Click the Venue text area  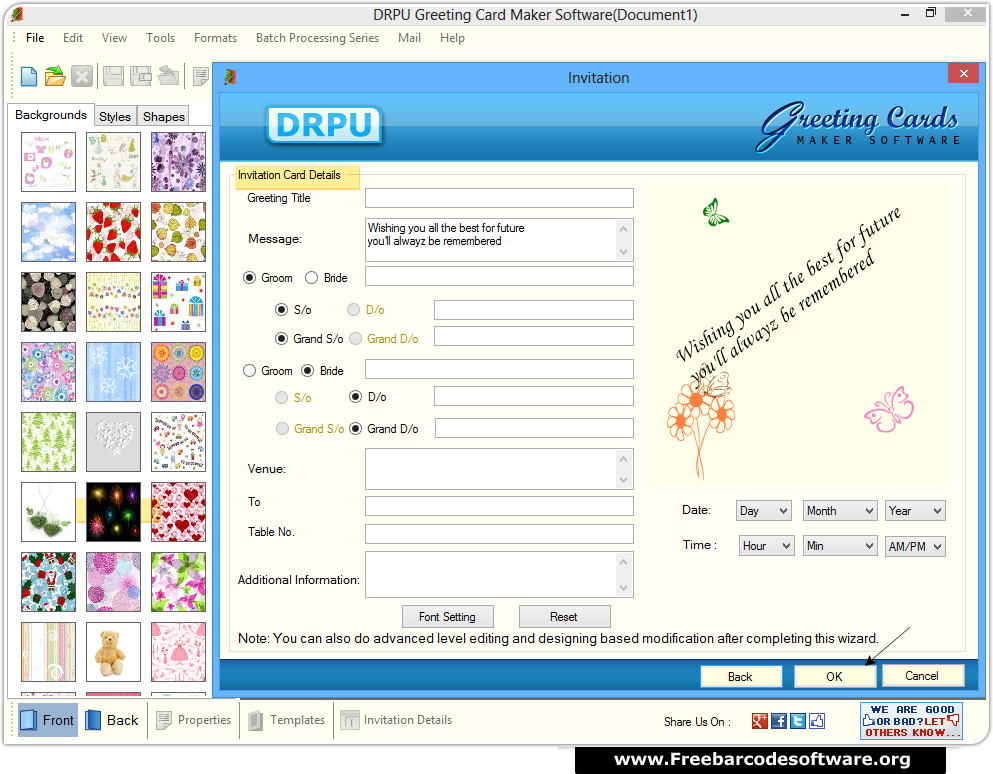499,469
